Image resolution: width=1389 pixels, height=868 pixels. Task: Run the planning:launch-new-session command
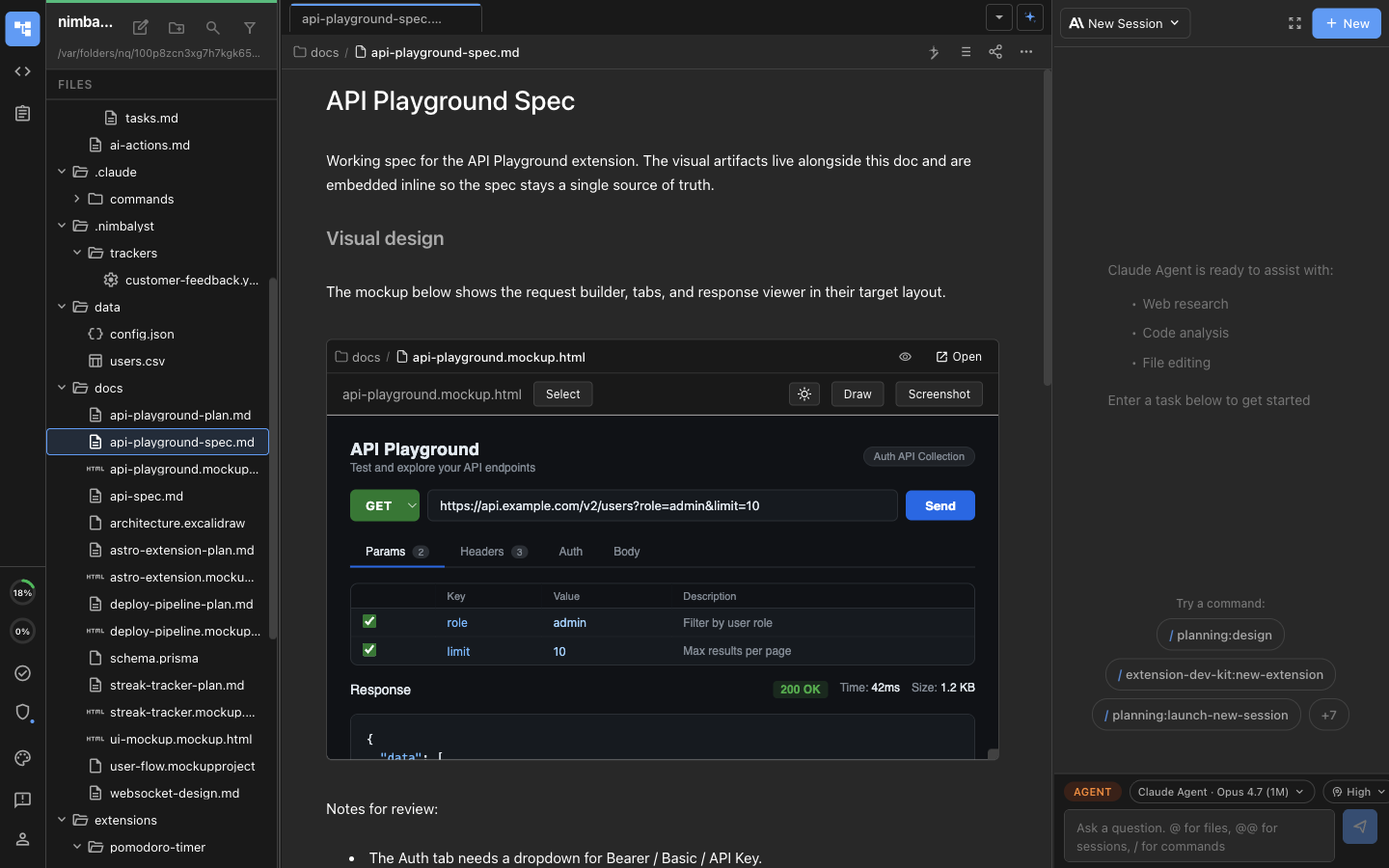pos(1196,715)
